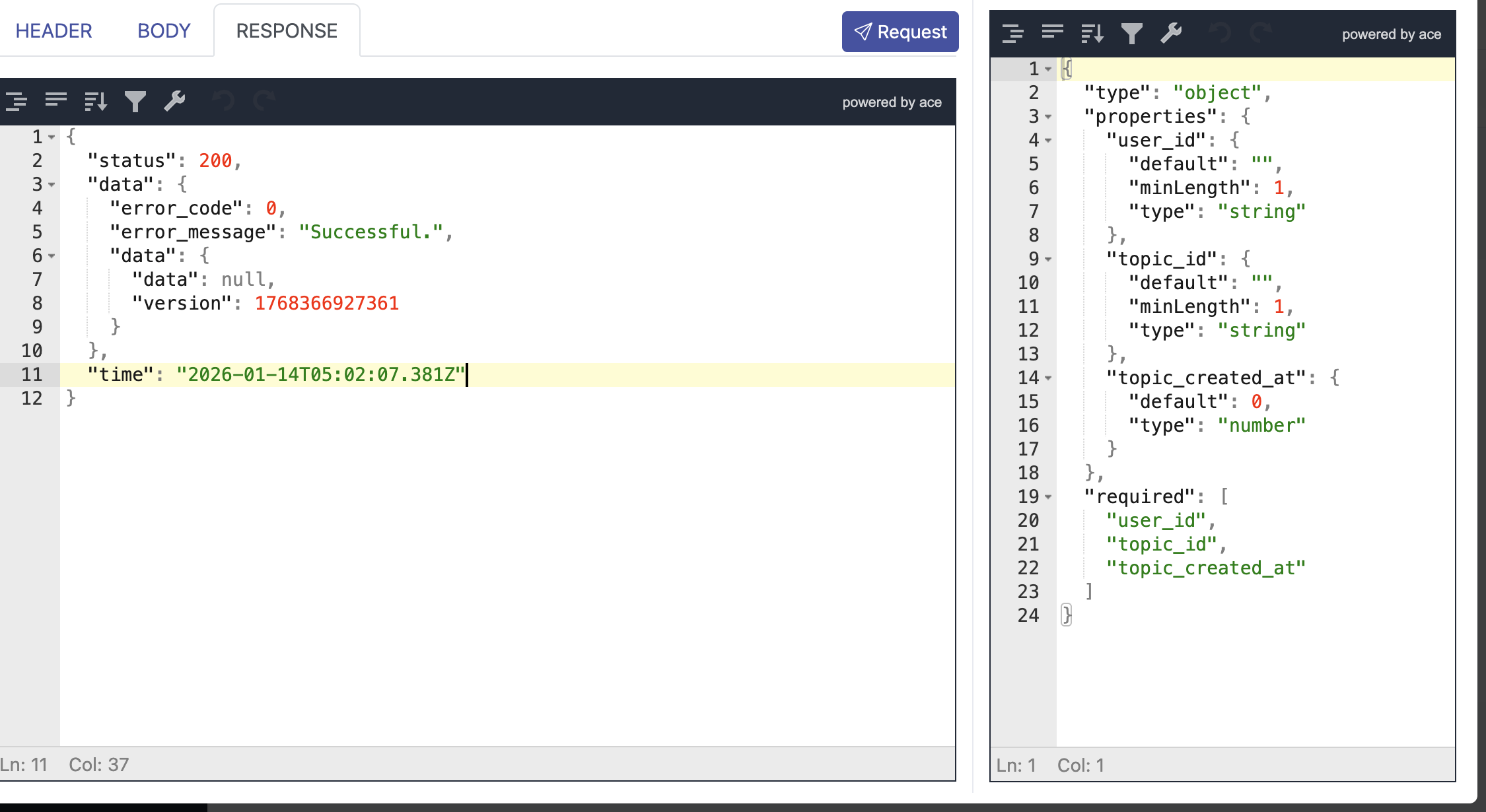Click filter funnel icon in schema editor
This screenshot has width=1486, height=812.
1131,33
